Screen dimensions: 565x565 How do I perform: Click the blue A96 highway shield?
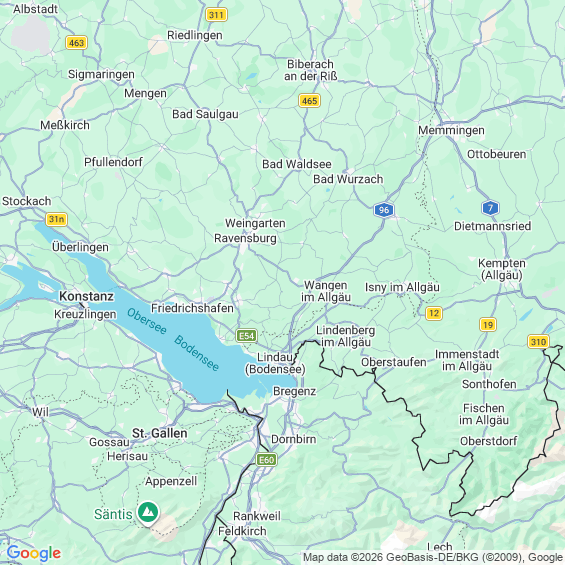point(384,210)
